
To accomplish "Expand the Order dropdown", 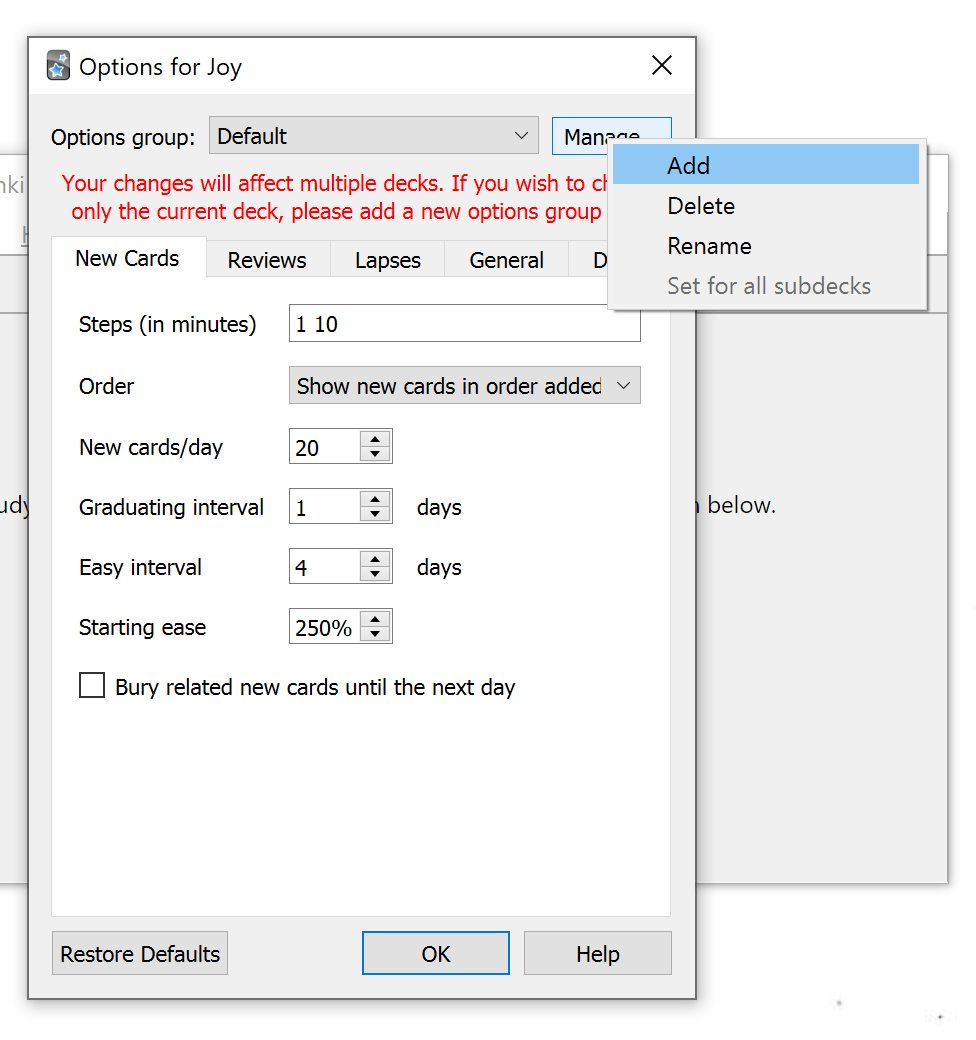I will pos(464,386).
